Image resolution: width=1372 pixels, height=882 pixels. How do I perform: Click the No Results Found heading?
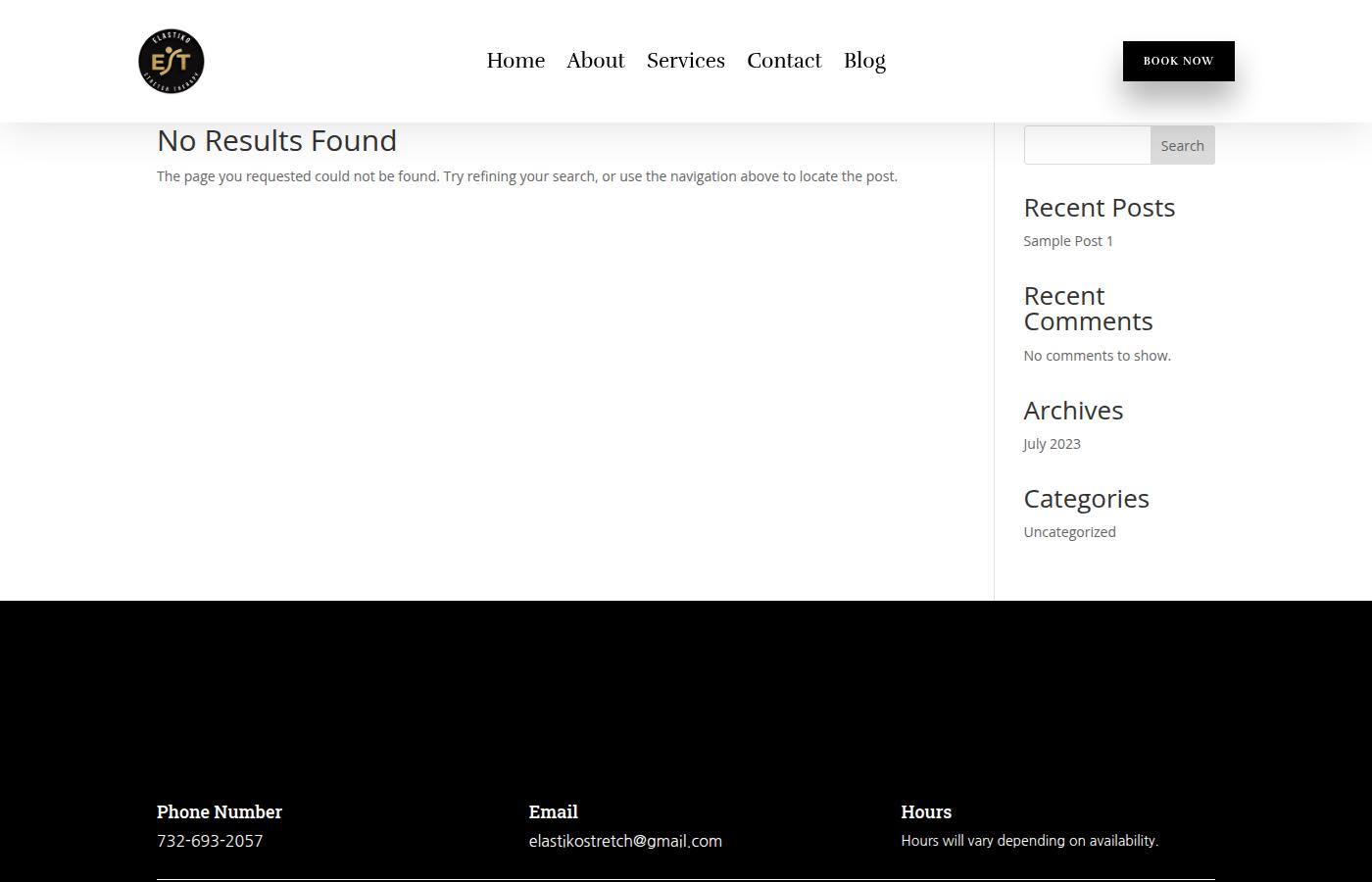point(276,141)
